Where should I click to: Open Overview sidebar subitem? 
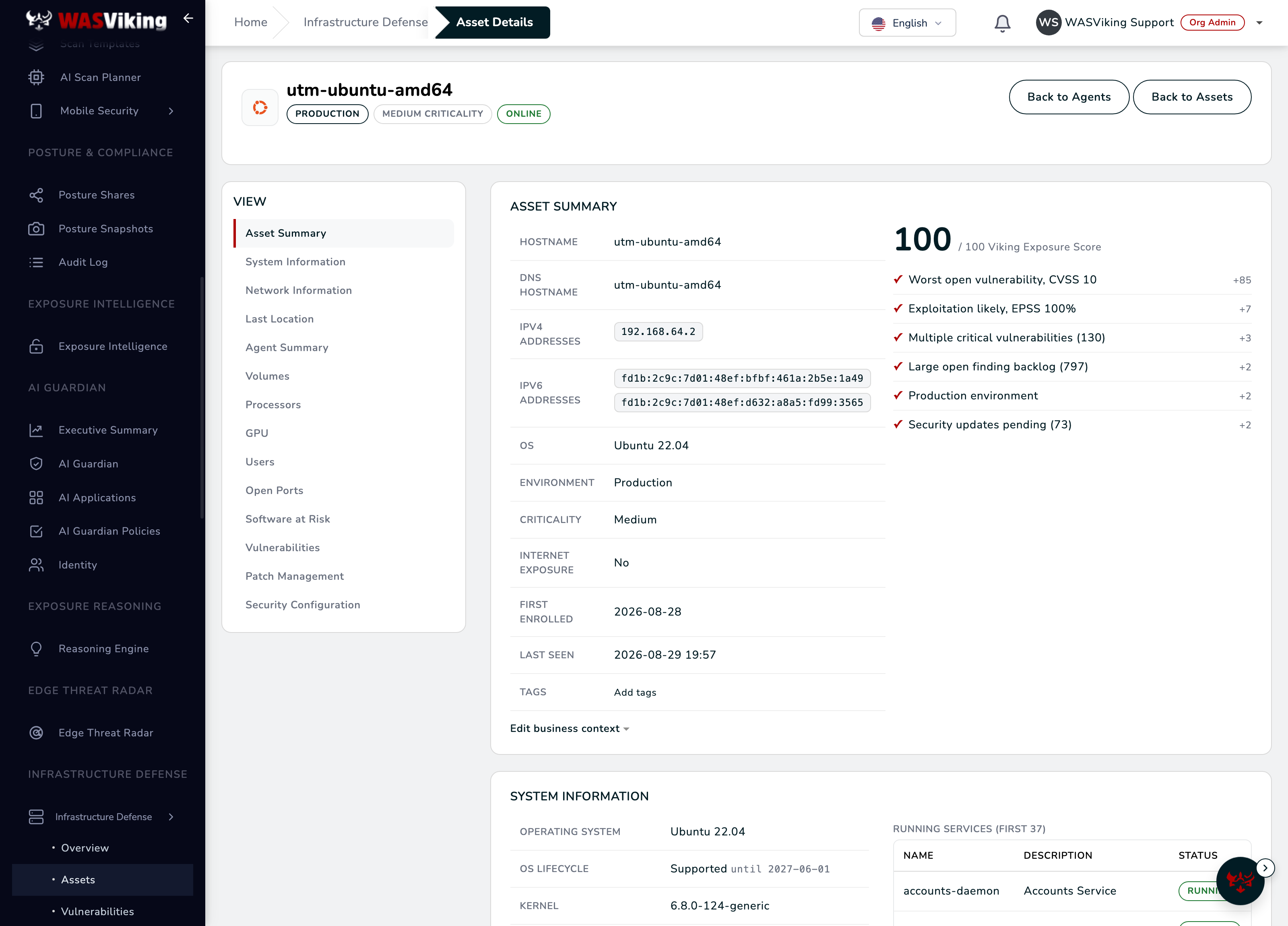85,847
